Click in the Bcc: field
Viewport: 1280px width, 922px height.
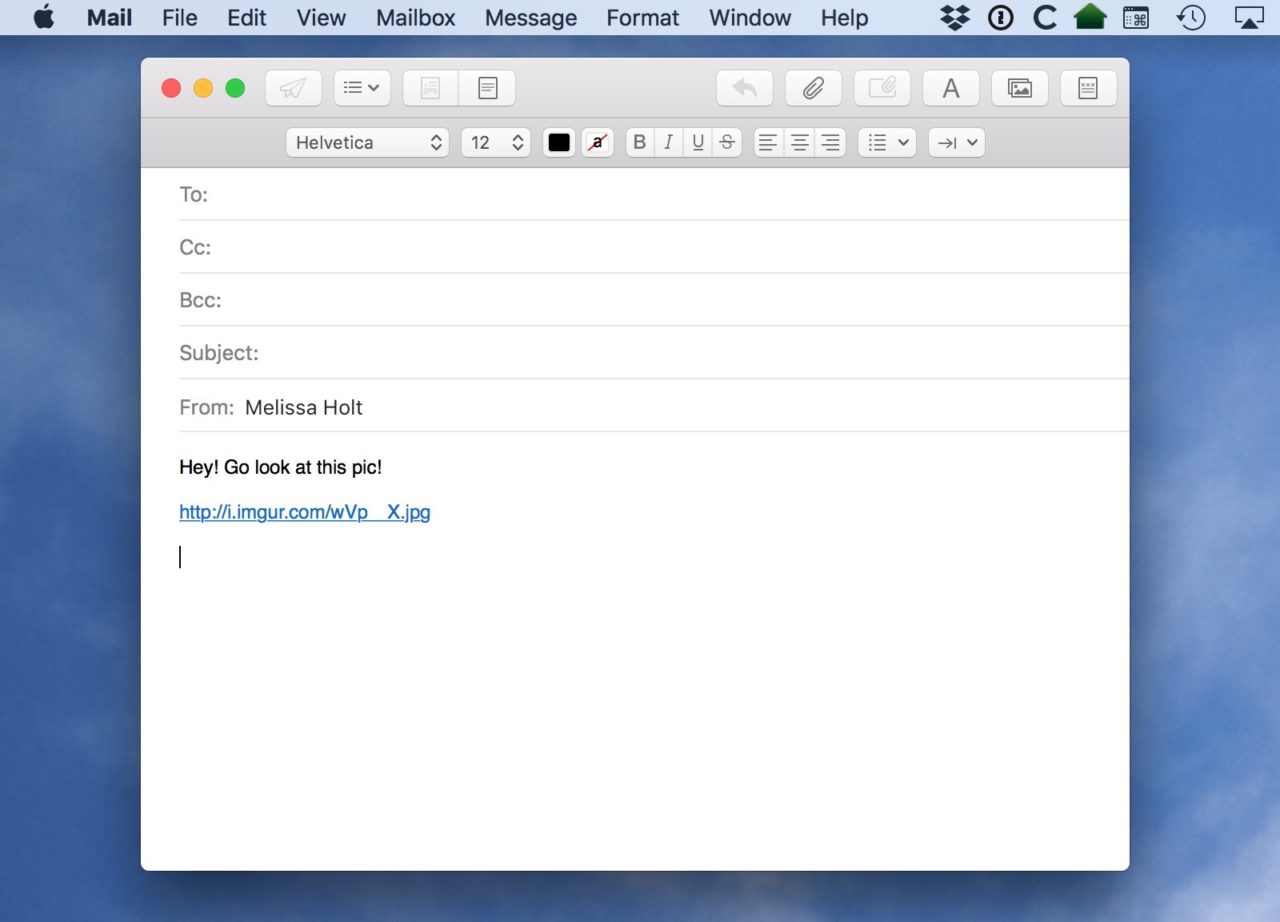[x=654, y=300]
